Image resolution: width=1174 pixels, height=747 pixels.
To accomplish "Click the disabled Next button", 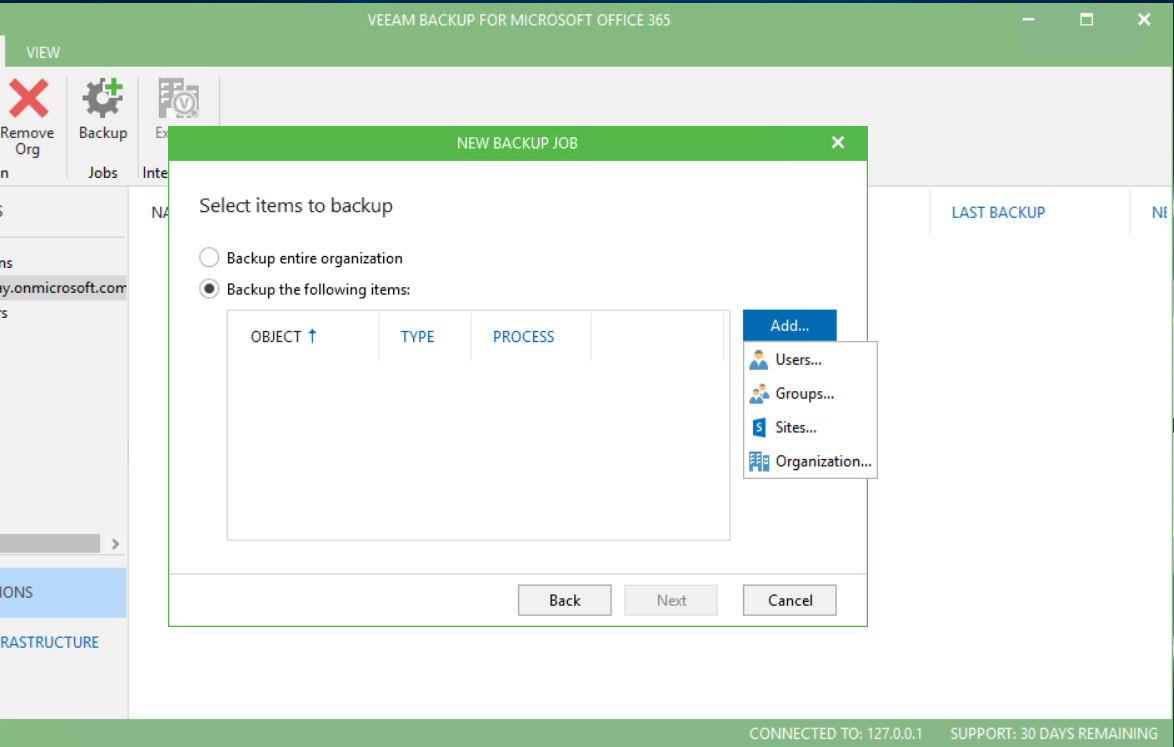I will [x=671, y=600].
